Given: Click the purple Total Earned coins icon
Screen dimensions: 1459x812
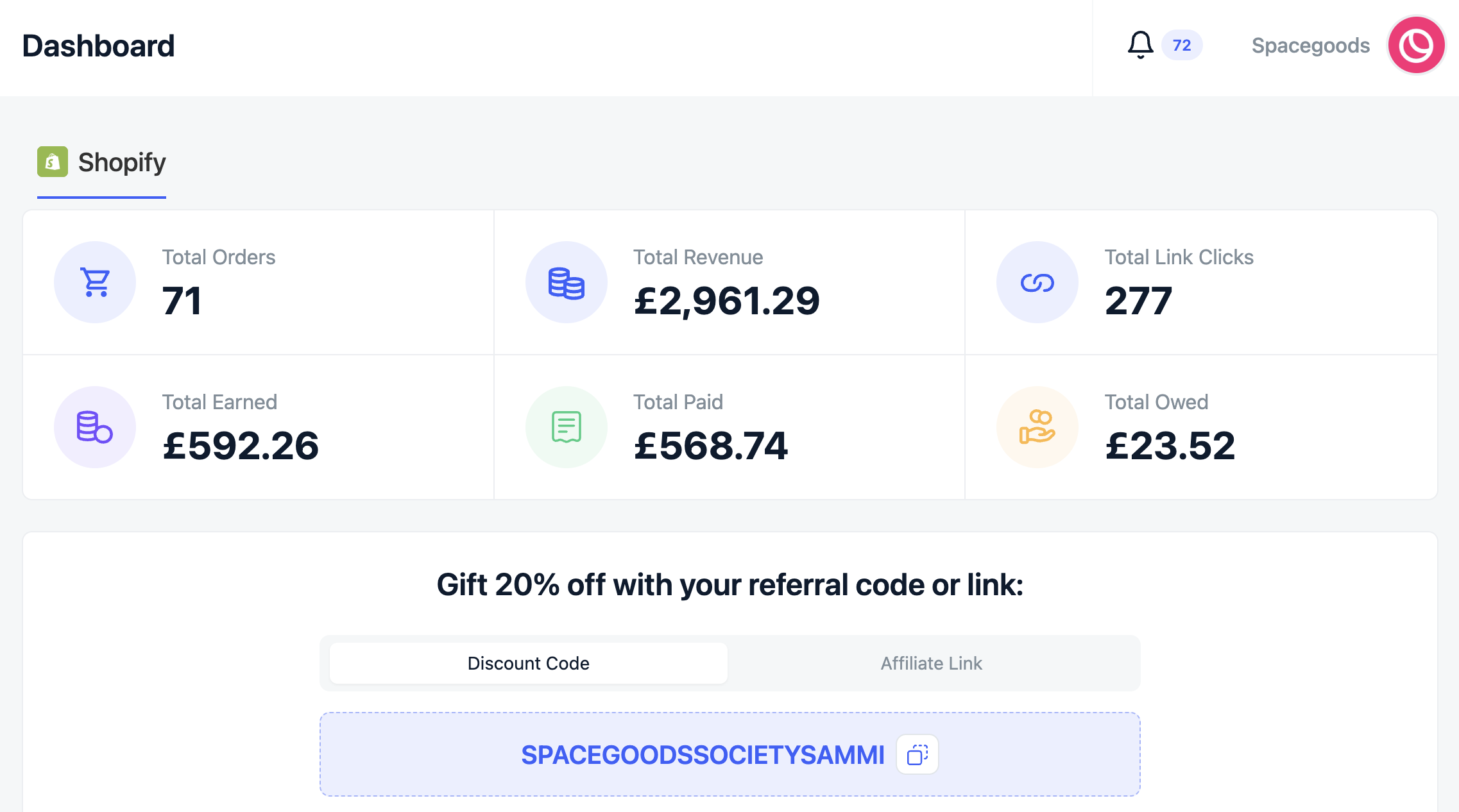Looking at the screenshot, I should [x=95, y=427].
